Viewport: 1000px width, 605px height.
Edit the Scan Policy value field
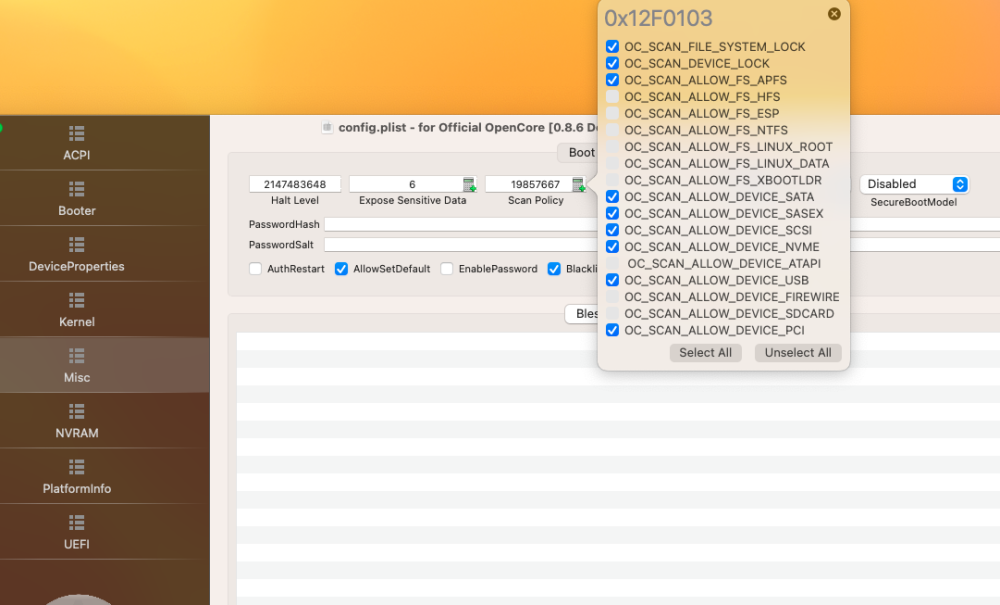click(x=529, y=184)
